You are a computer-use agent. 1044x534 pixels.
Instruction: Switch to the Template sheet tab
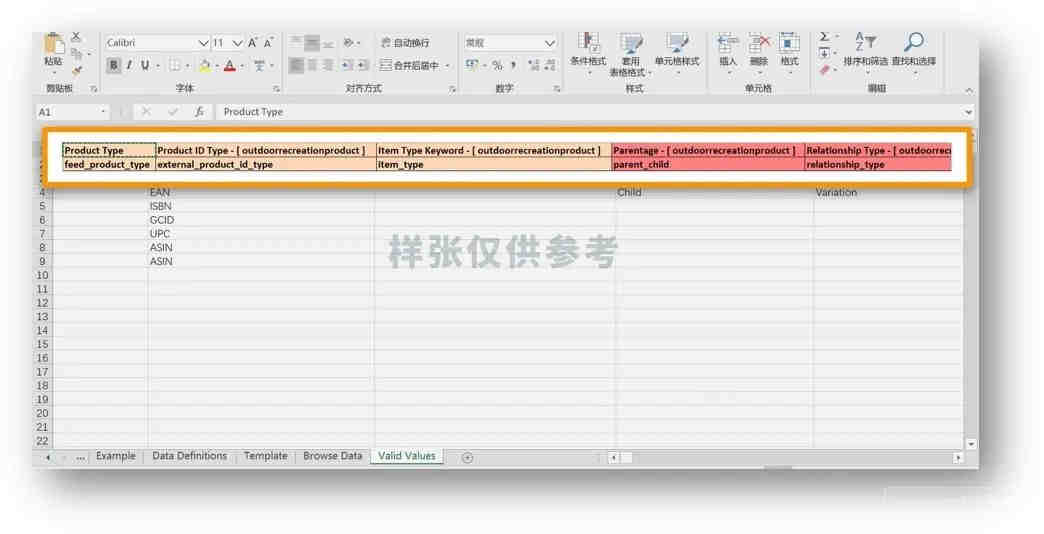click(265, 456)
